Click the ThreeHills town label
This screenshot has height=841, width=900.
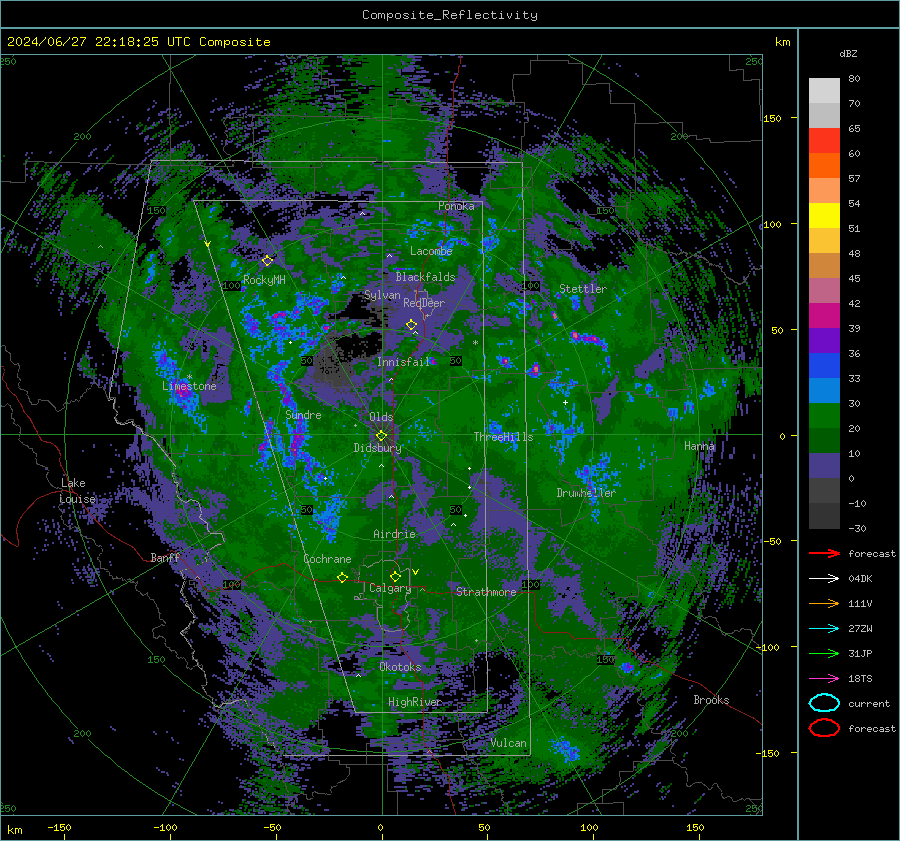tap(503, 437)
